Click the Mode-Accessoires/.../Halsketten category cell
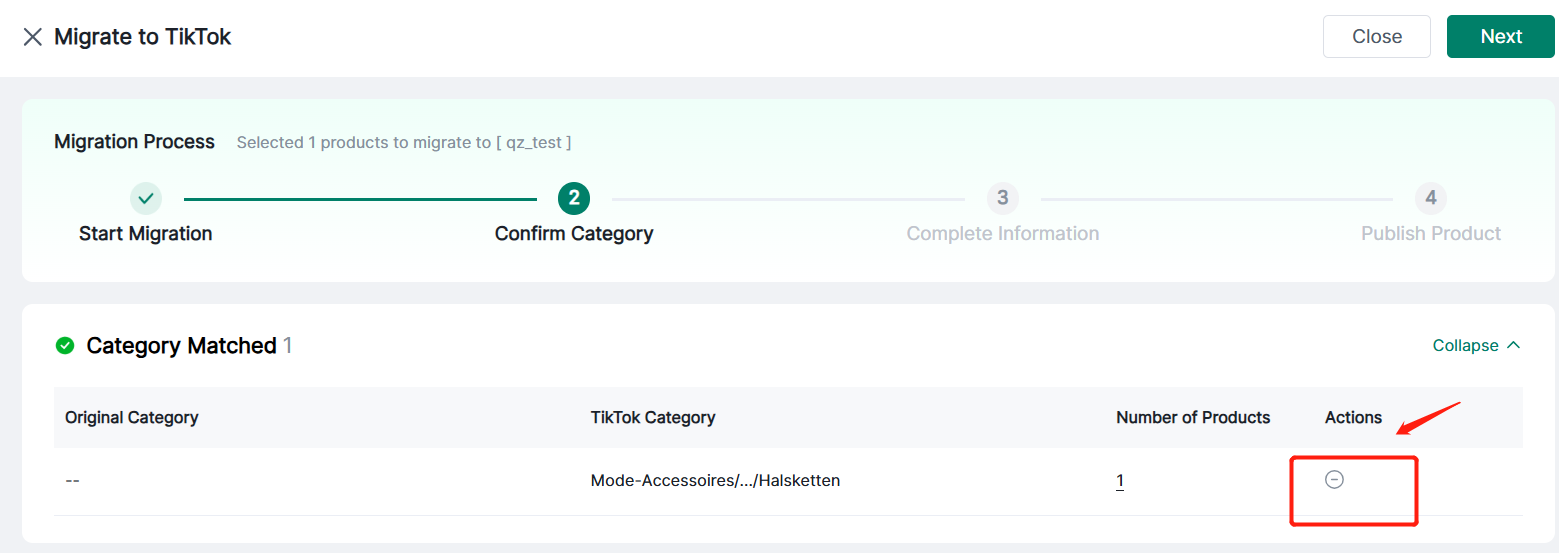This screenshot has height=553, width=1559. pos(715,481)
